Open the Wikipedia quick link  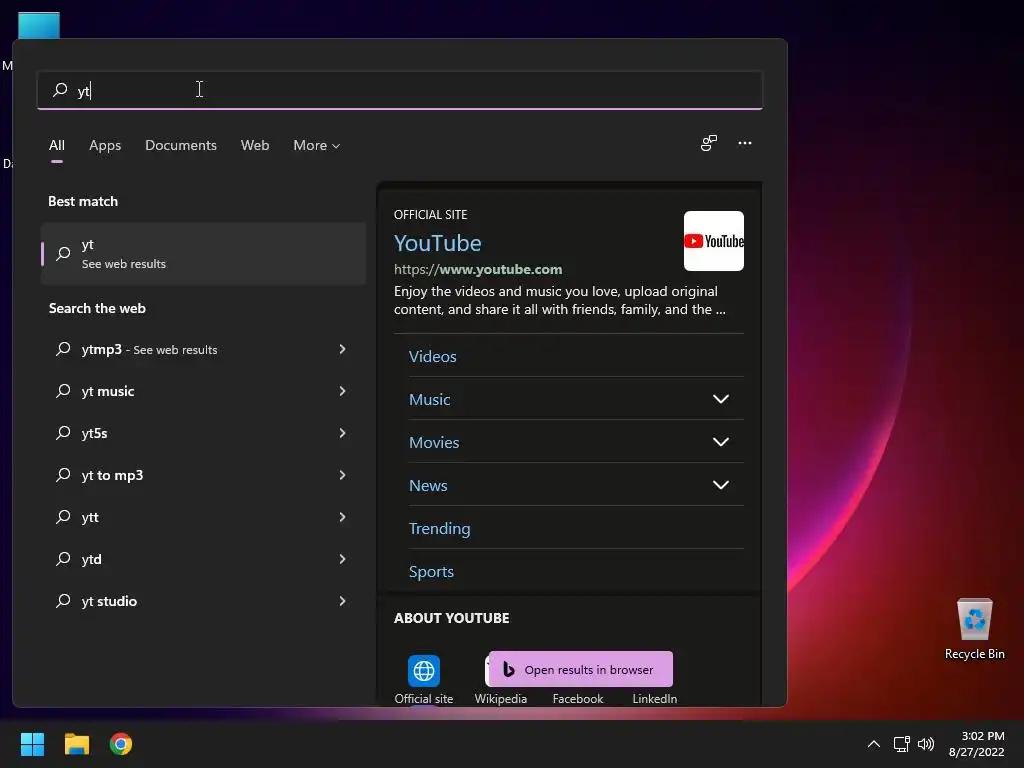point(501,698)
